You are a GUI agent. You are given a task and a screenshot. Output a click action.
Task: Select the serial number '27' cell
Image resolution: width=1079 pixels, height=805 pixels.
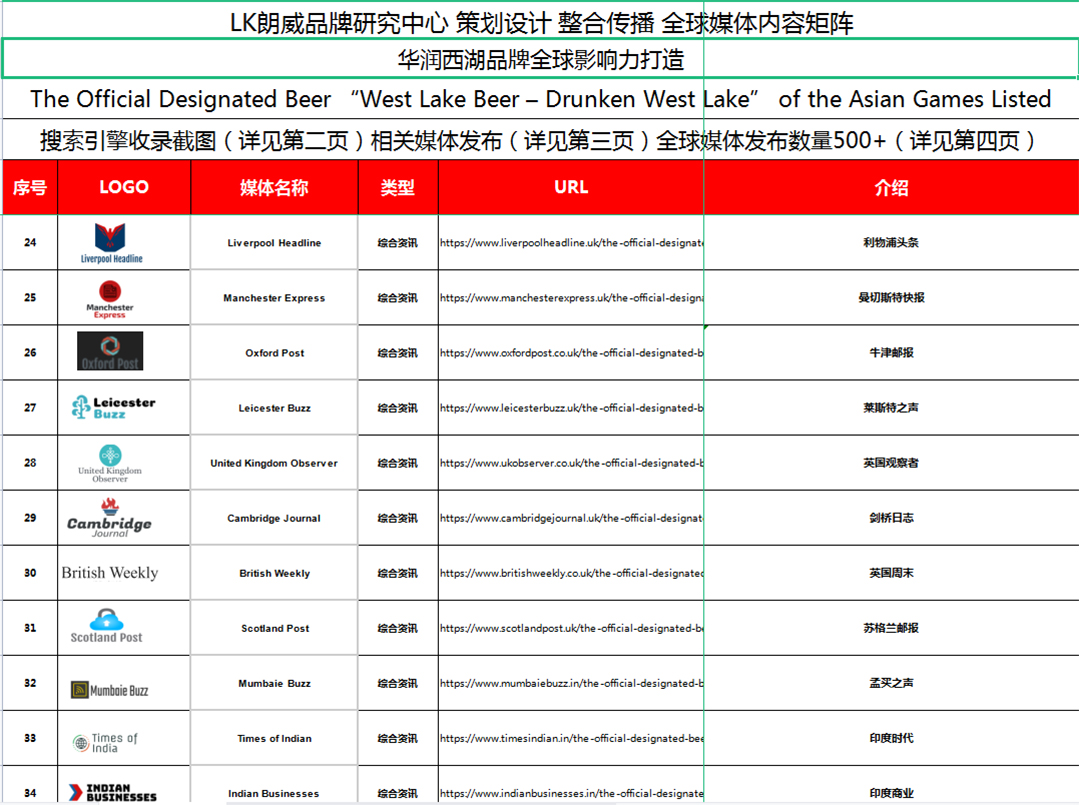pyautogui.click(x=30, y=408)
